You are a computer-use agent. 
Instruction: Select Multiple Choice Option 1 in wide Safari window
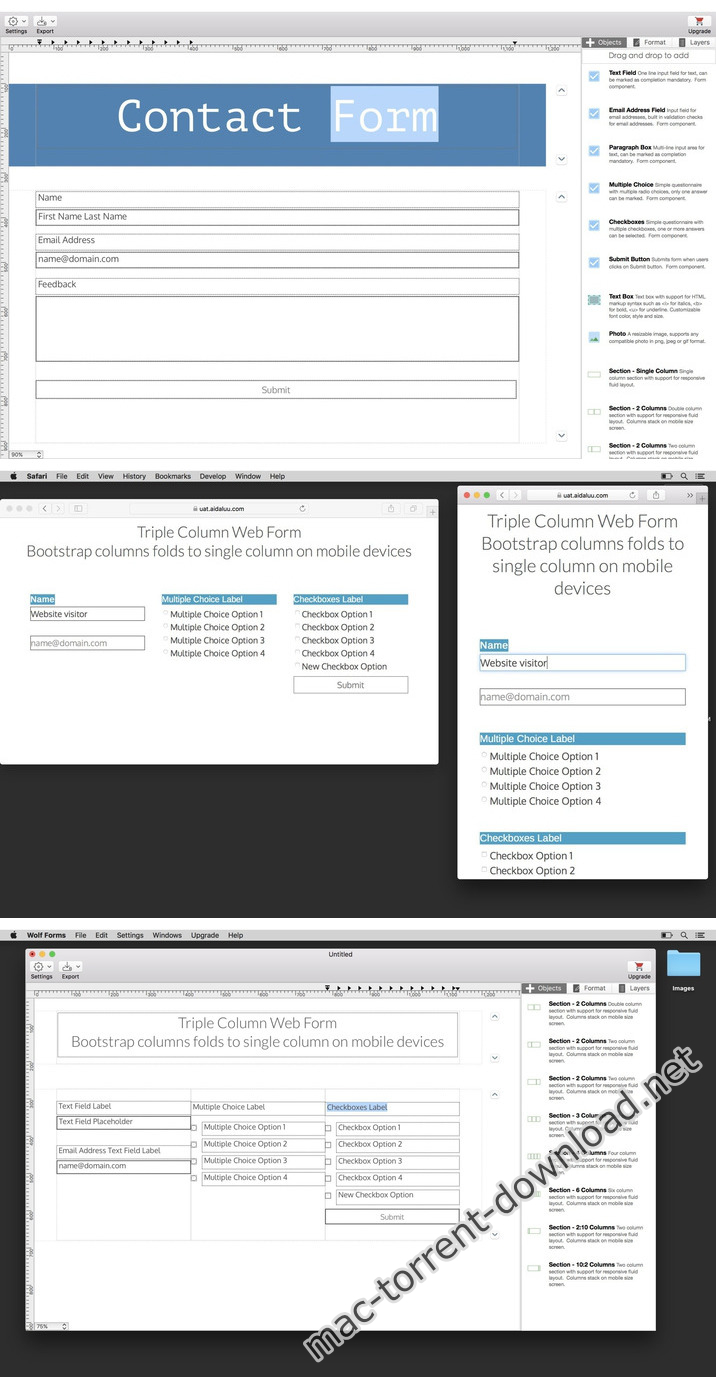[166, 614]
